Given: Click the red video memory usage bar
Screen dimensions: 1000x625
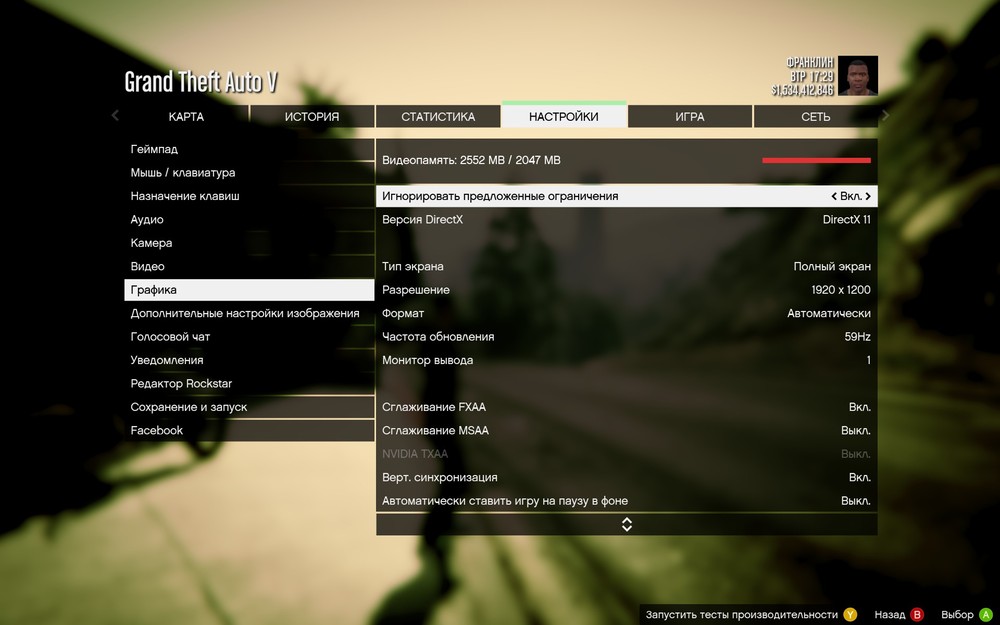Looking at the screenshot, I should click(816, 160).
